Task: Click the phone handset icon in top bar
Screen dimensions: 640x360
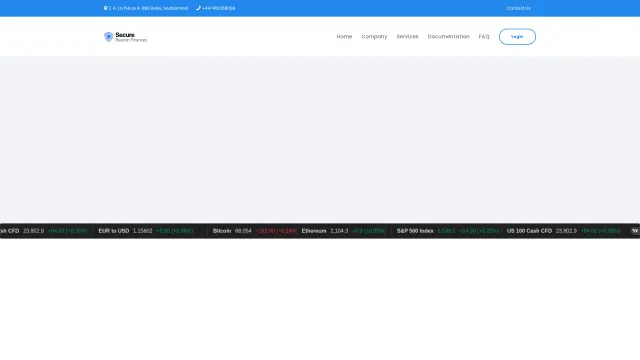Action: tap(198, 8)
